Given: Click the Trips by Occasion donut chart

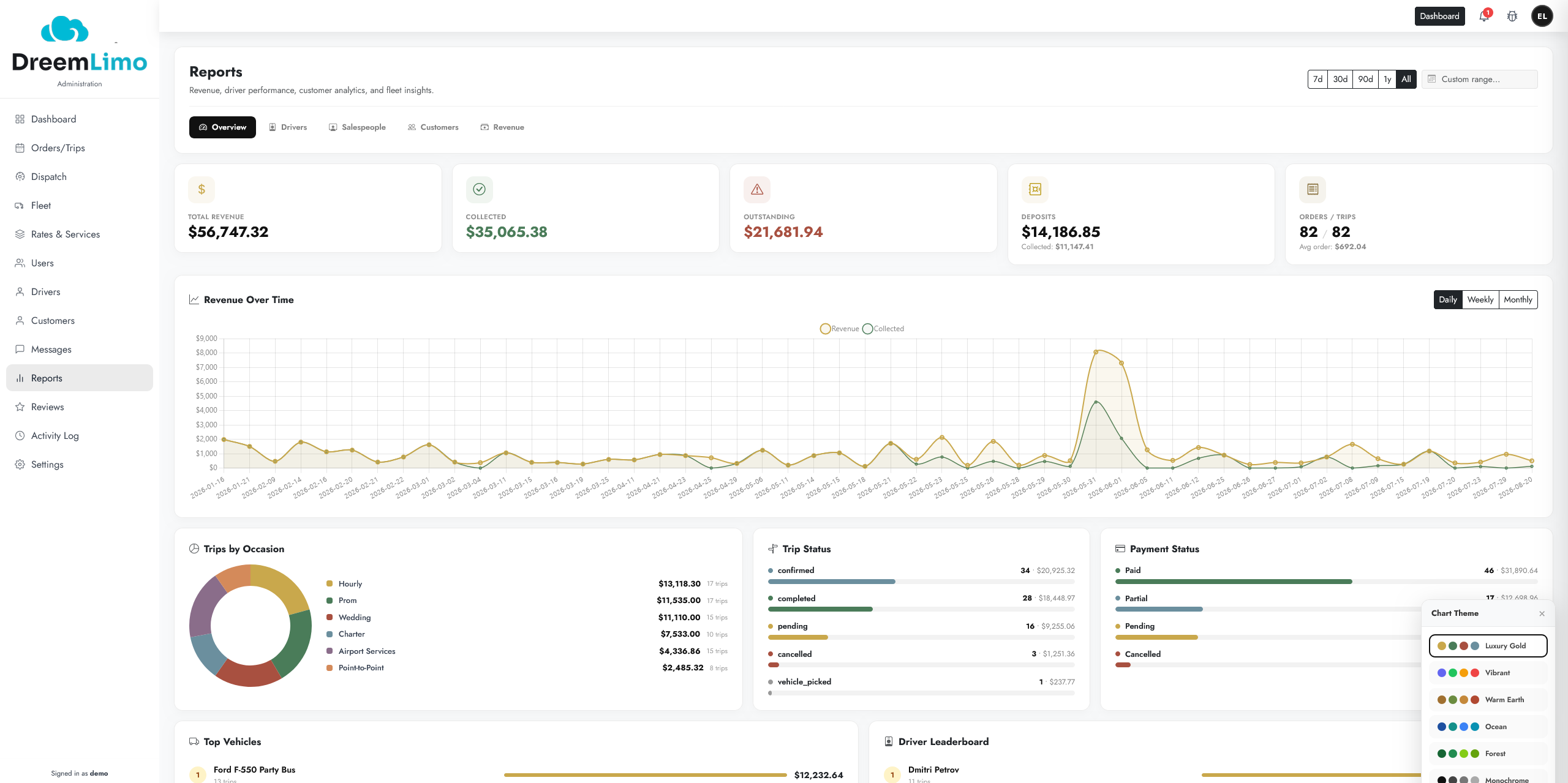Looking at the screenshot, I should (251, 626).
